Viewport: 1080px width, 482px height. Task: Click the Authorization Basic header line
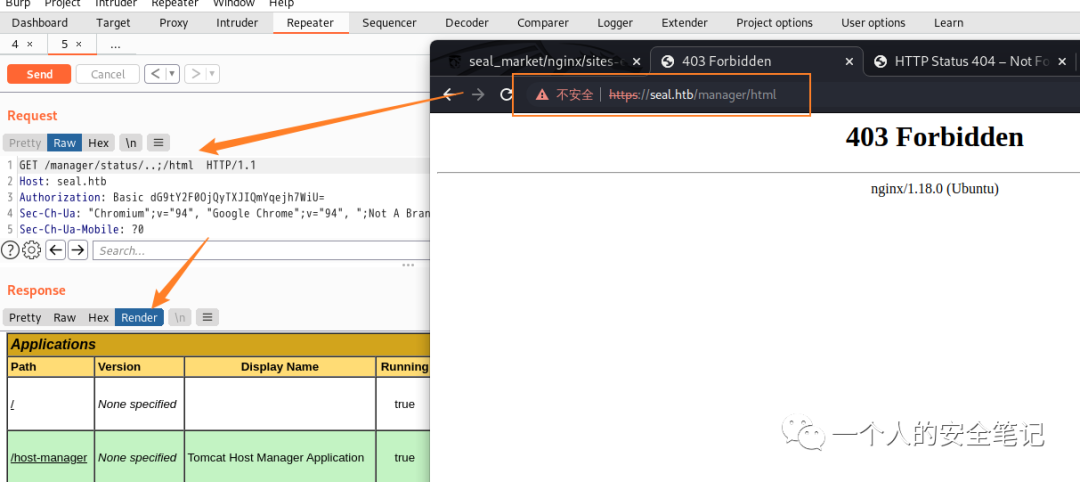172,198
